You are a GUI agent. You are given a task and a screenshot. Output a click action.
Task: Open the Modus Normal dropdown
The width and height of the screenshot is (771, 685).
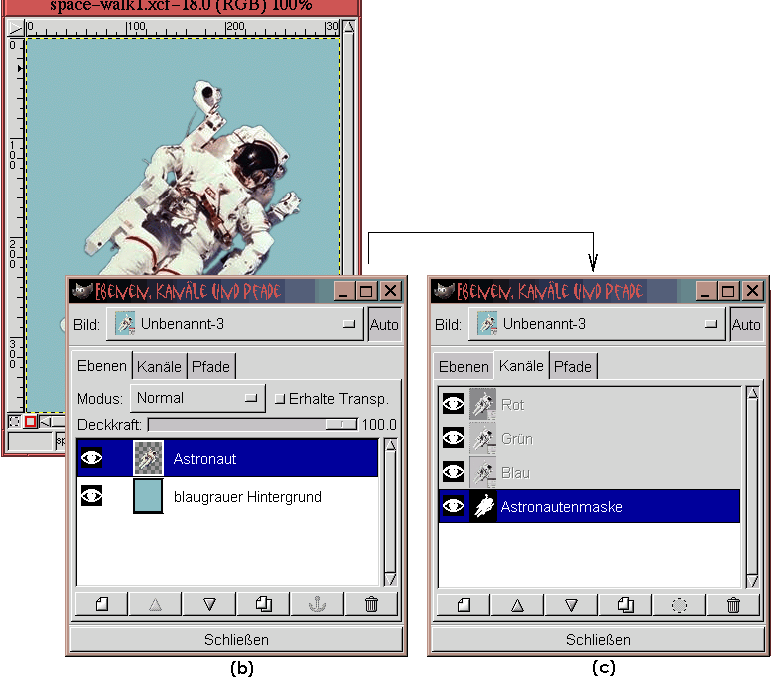(198, 398)
